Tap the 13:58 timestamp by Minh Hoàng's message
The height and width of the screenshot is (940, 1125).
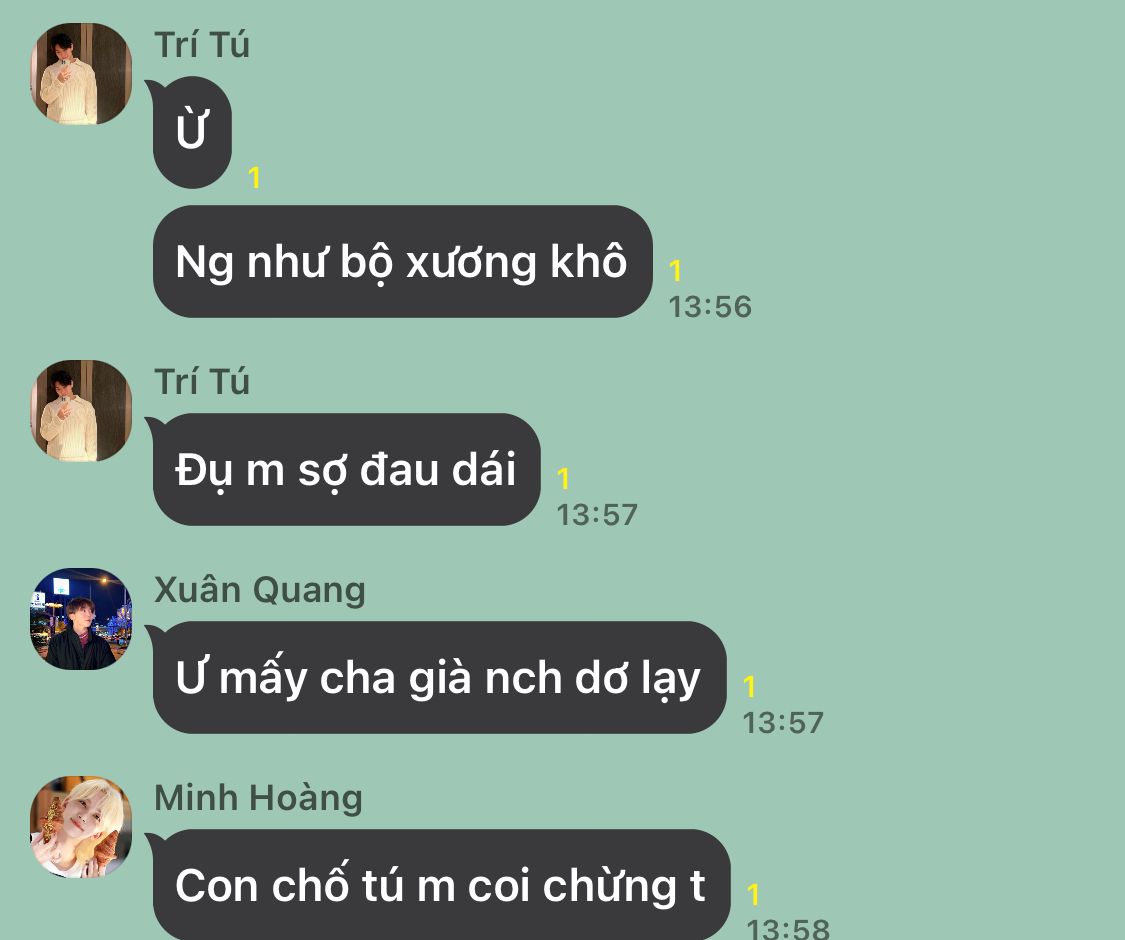788,929
